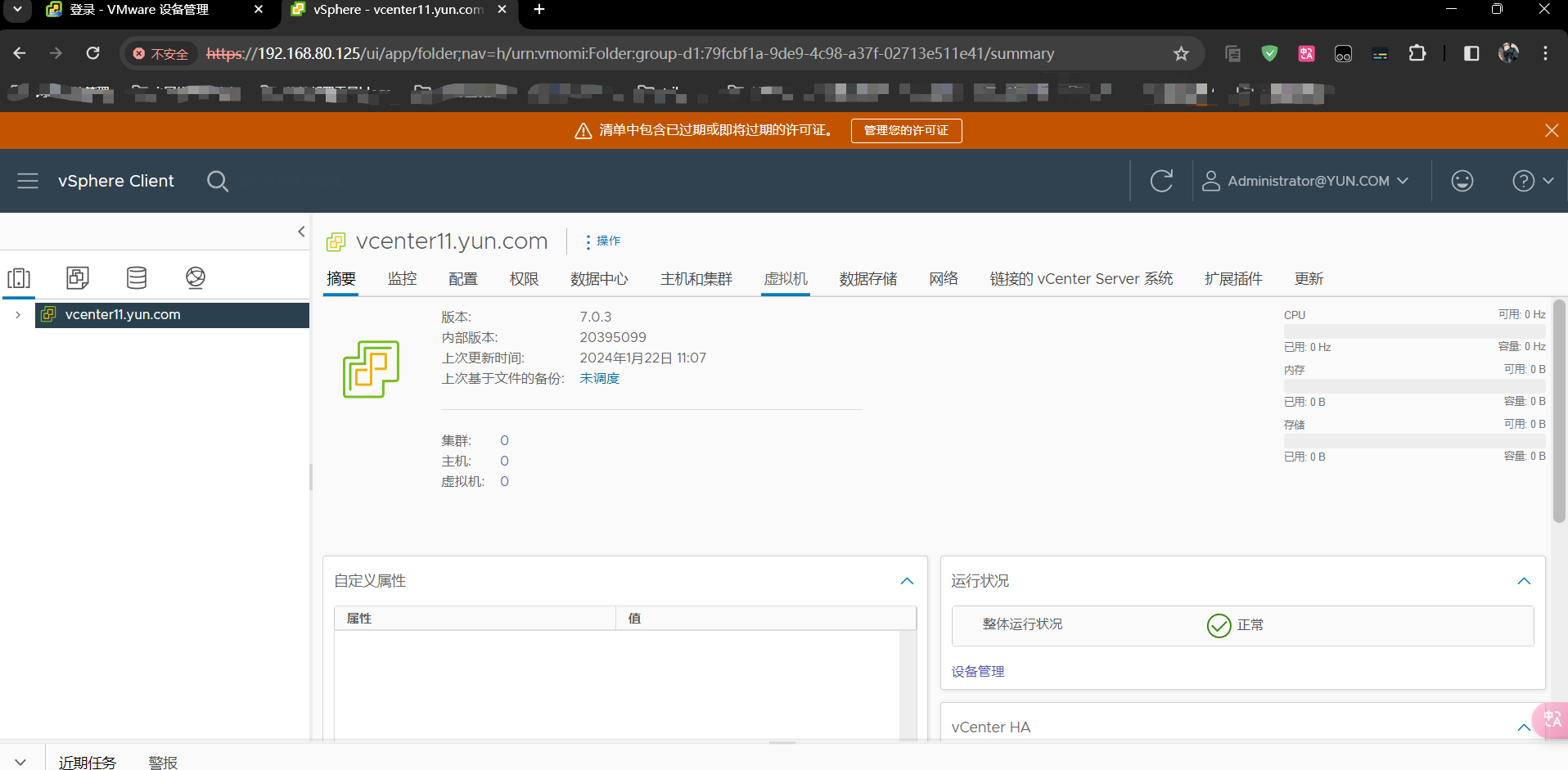Open the browser profile avatar
The image size is (1568, 770).
1508,53
